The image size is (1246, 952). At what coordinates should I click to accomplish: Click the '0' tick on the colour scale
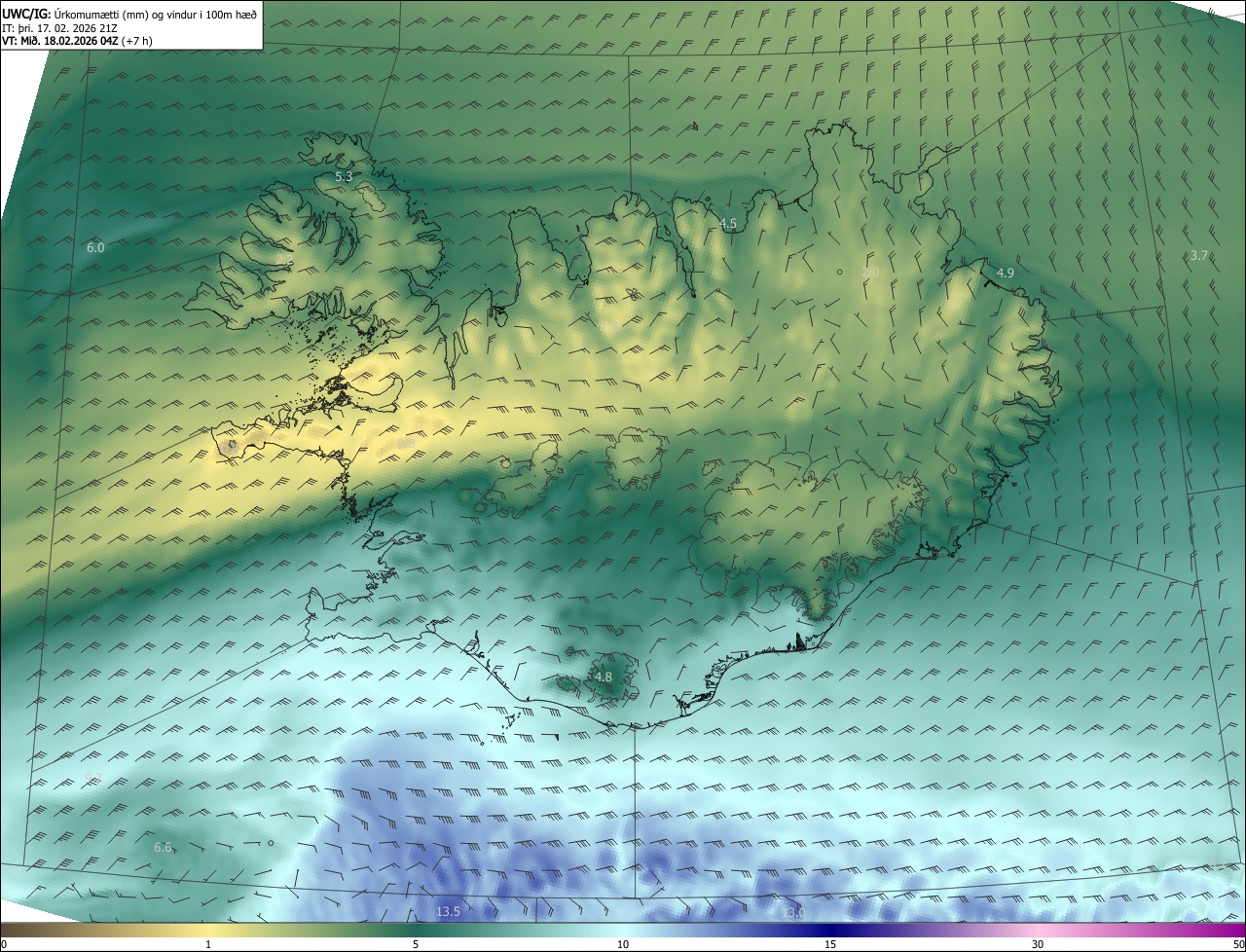4,944
